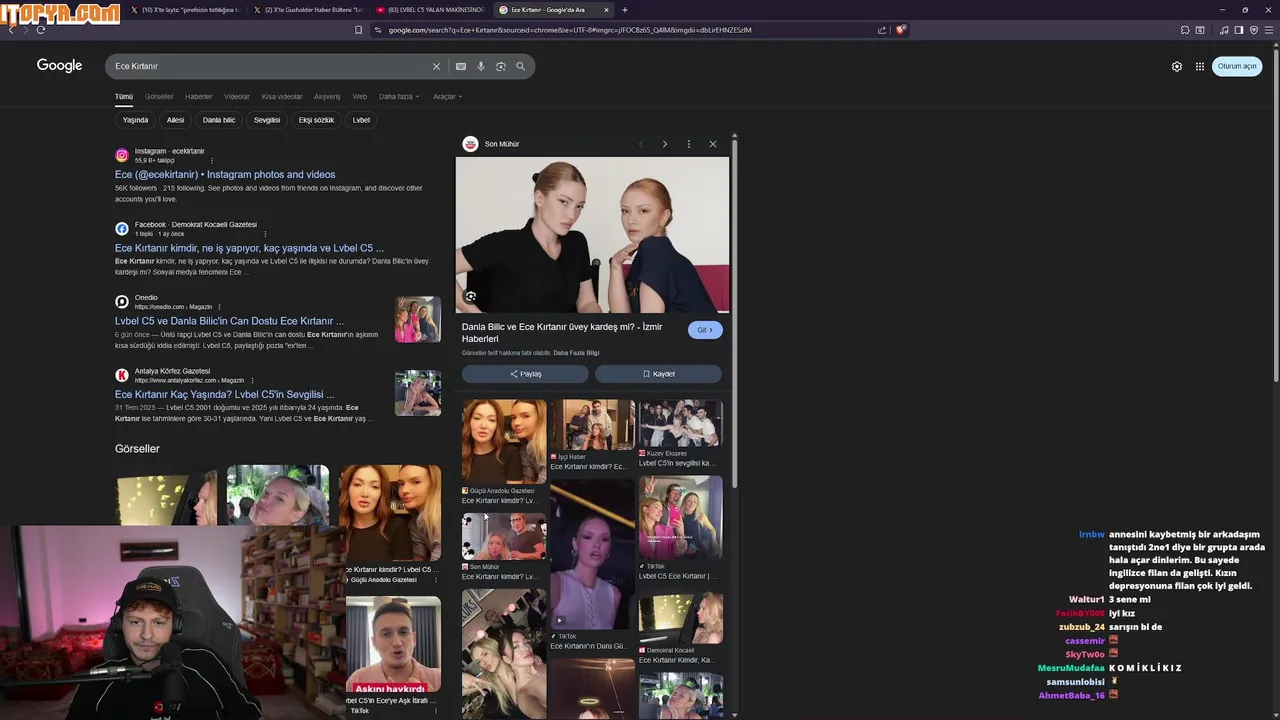Image resolution: width=1280 pixels, height=720 pixels.
Task: Click the lens icon on the preview image
Action: pos(470,296)
